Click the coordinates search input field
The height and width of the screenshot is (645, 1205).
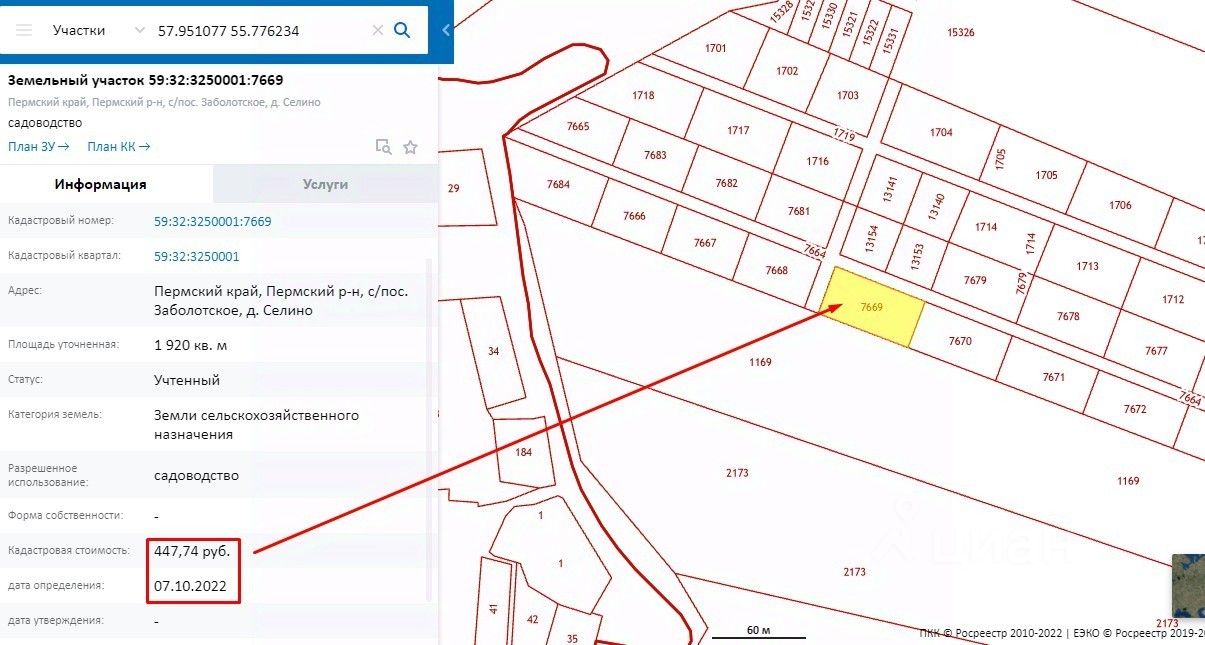[260, 30]
